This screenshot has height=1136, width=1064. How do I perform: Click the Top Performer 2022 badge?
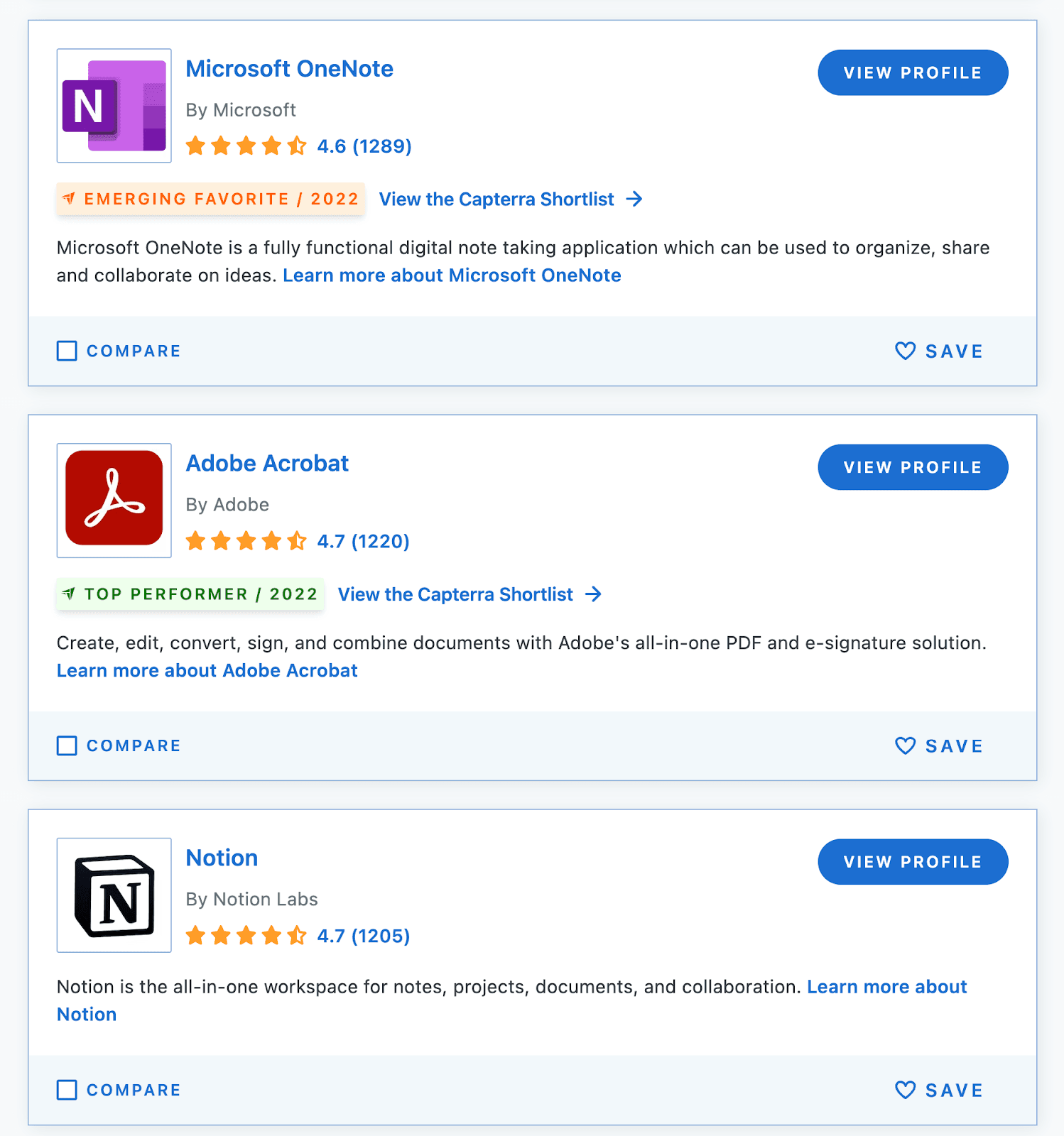190,594
